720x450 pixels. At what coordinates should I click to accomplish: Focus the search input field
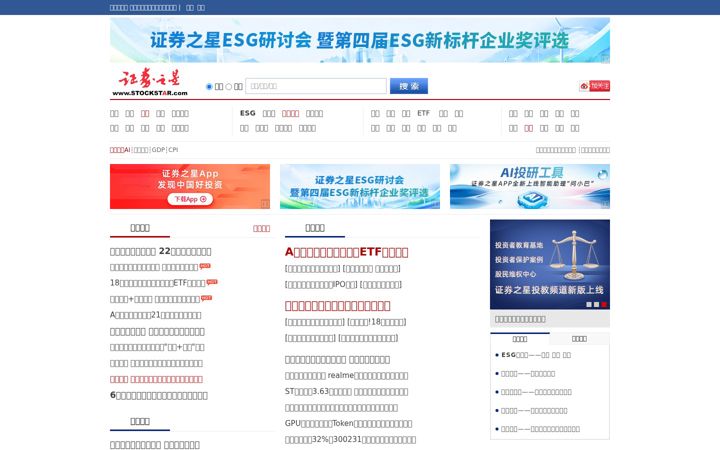[316, 86]
